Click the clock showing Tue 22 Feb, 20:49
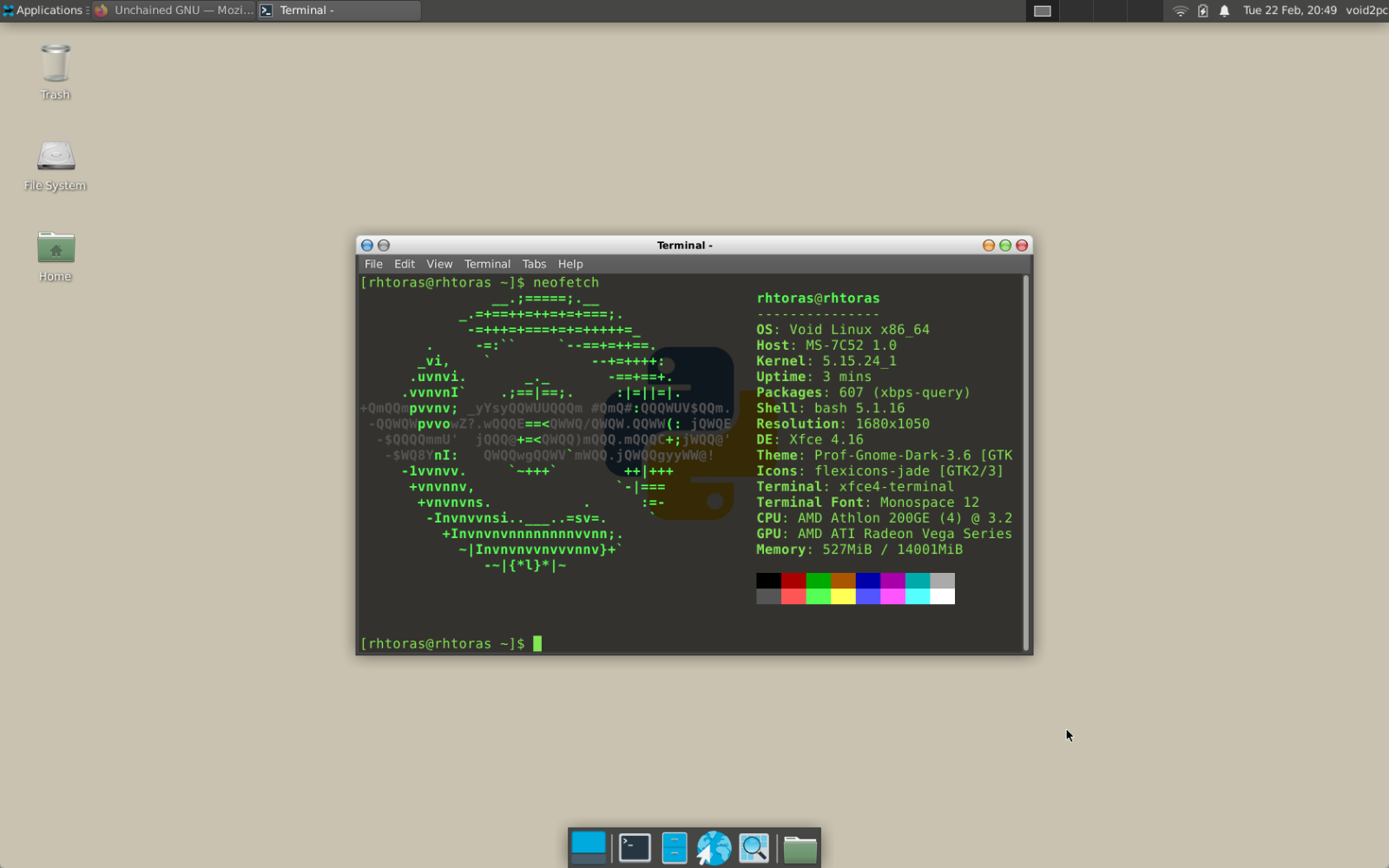This screenshot has width=1389, height=868. pos(1289,10)
